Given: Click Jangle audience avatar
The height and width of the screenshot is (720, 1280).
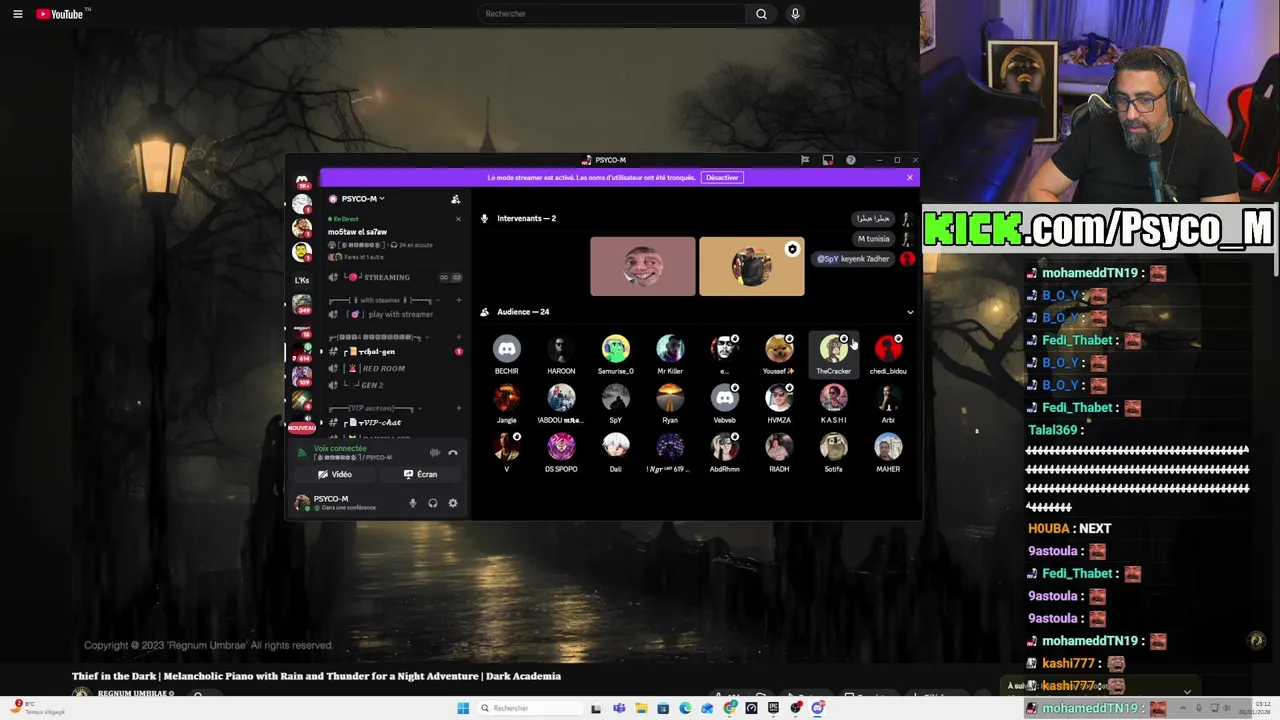Looking at the screenshot, I should click(x=507, y=398).
